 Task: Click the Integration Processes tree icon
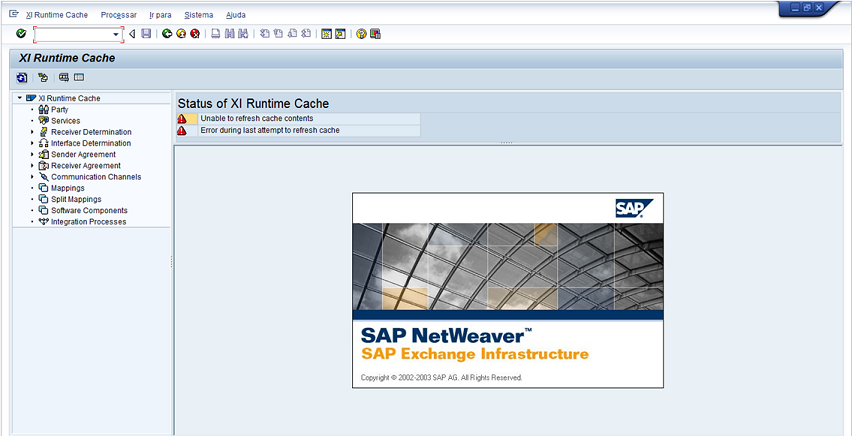coord(44,222)
